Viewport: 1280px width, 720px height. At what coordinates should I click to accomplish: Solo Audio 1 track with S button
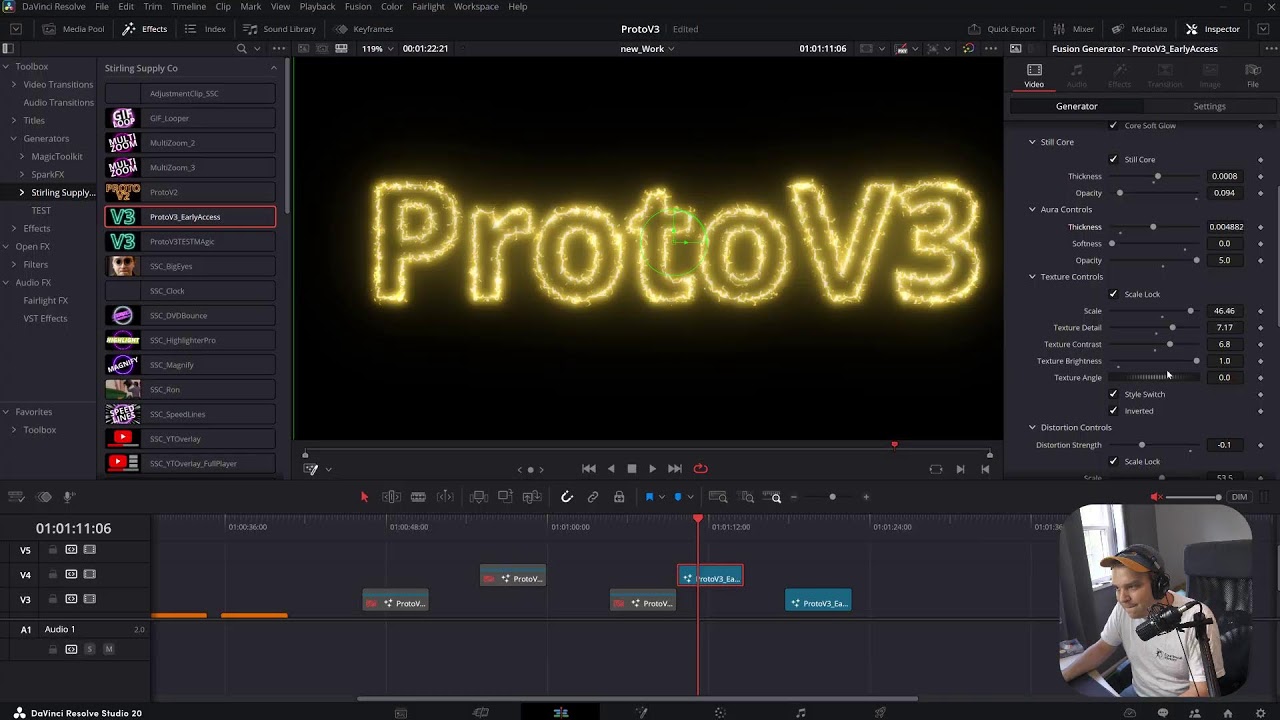click(89, 649)
